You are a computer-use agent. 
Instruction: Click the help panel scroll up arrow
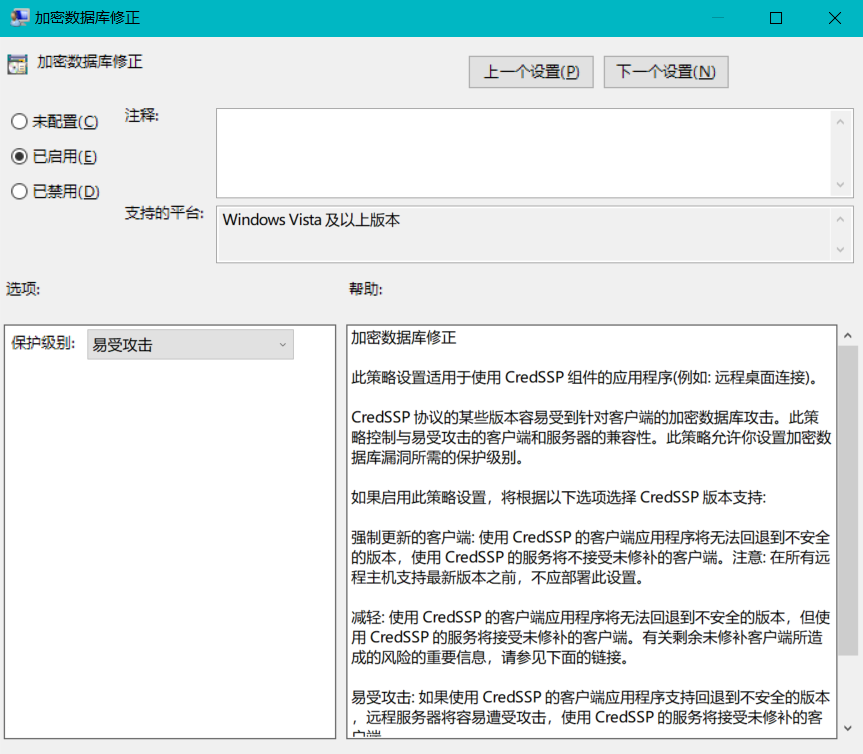pos(848,335)
